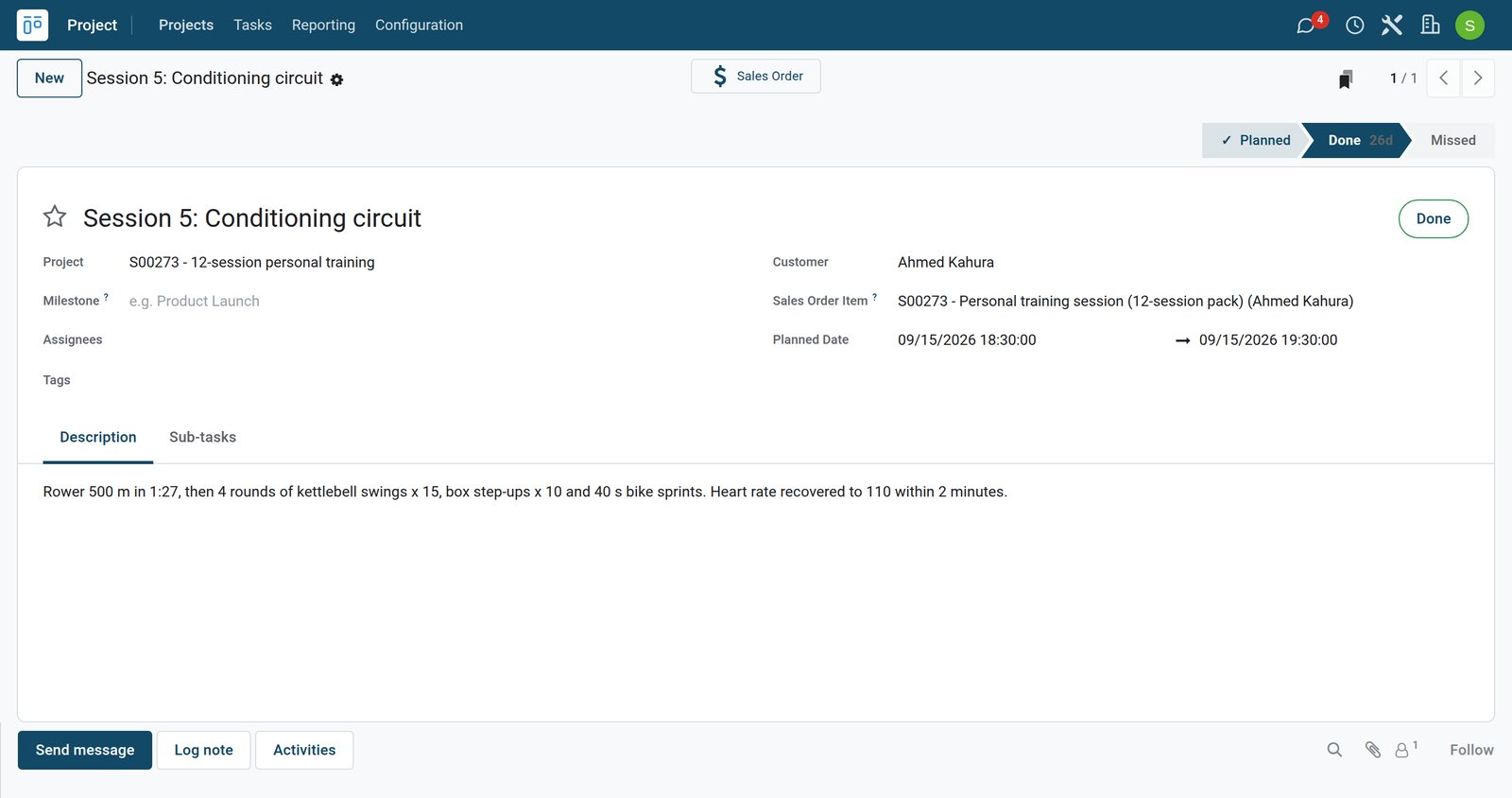The image size is (1512, 798).
Task: Click Send message button
Action: [85, 750]
